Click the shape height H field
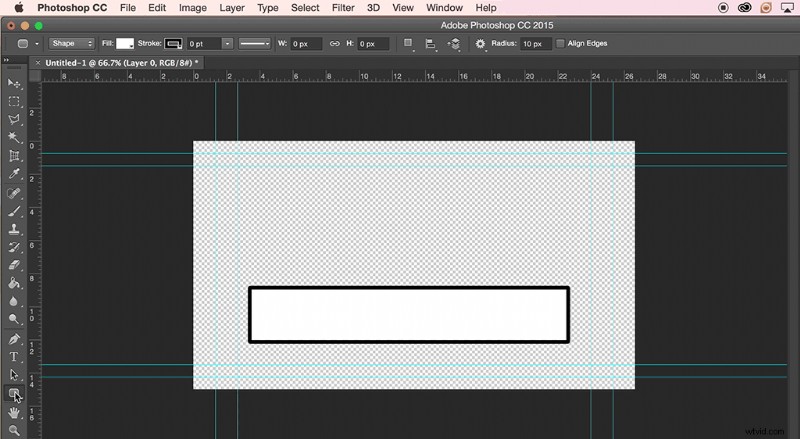 [x=372, y=44]
